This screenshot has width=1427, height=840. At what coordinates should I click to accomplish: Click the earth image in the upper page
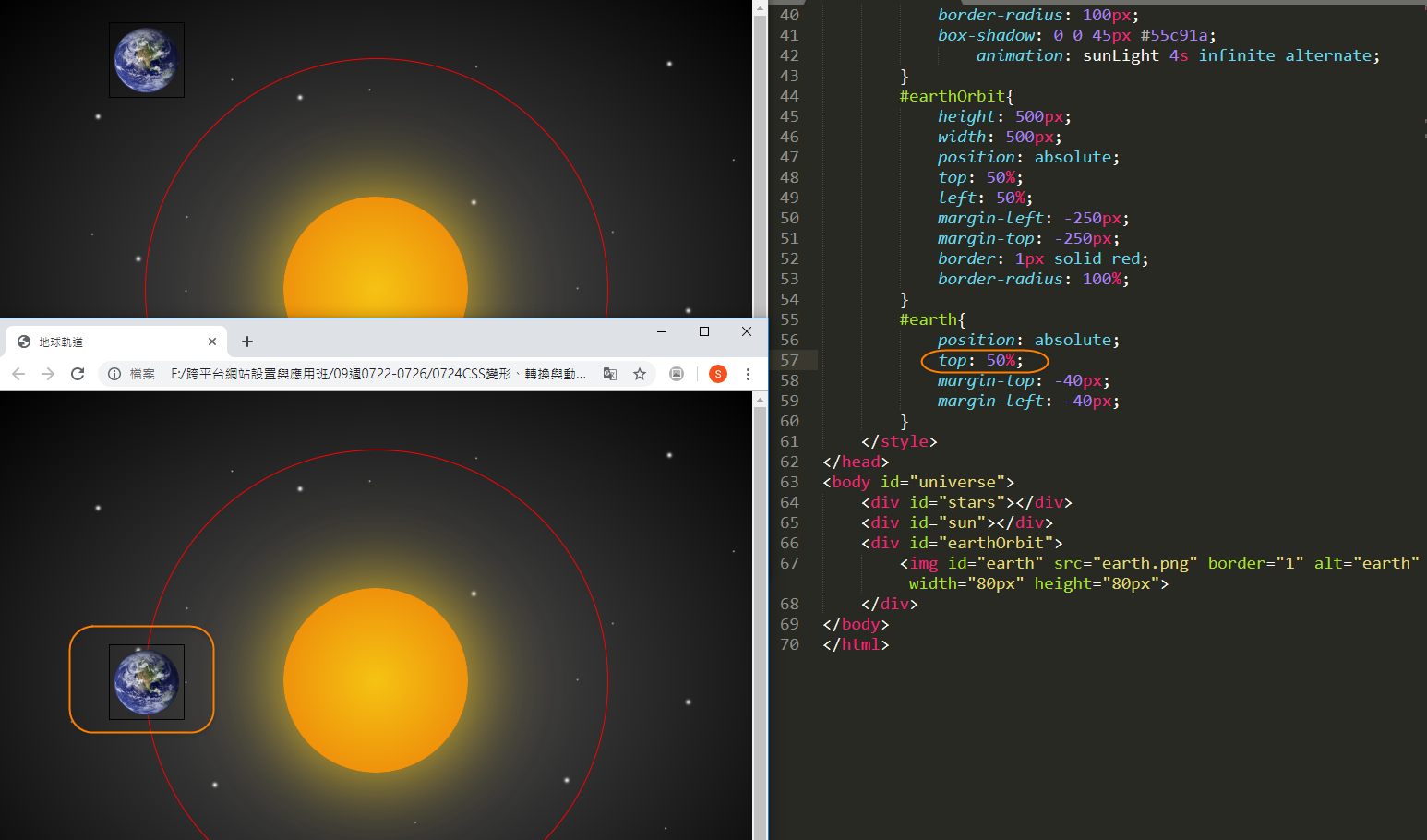click(x=147, y=60)
